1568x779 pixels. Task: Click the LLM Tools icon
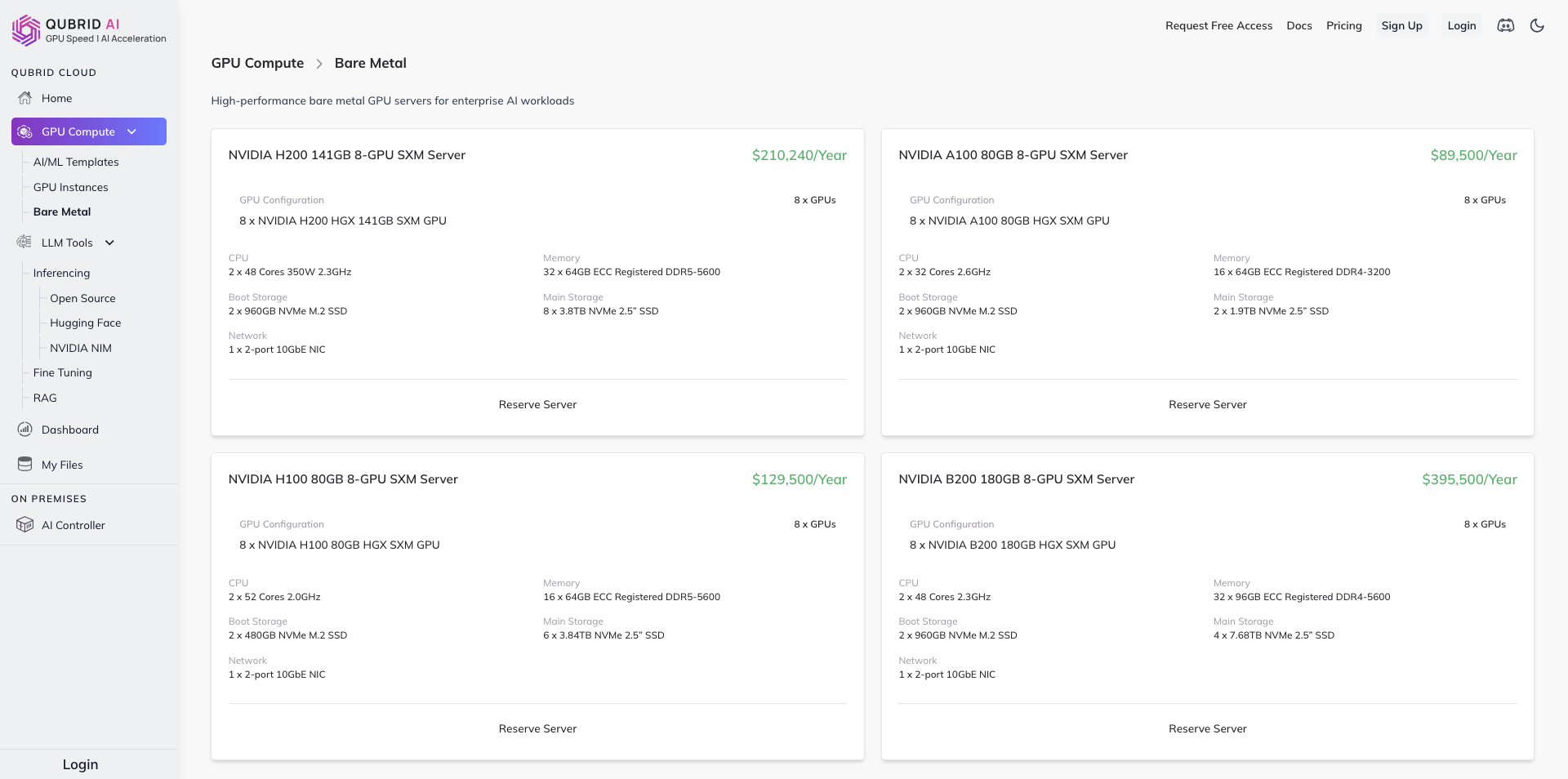coord(24,243)
